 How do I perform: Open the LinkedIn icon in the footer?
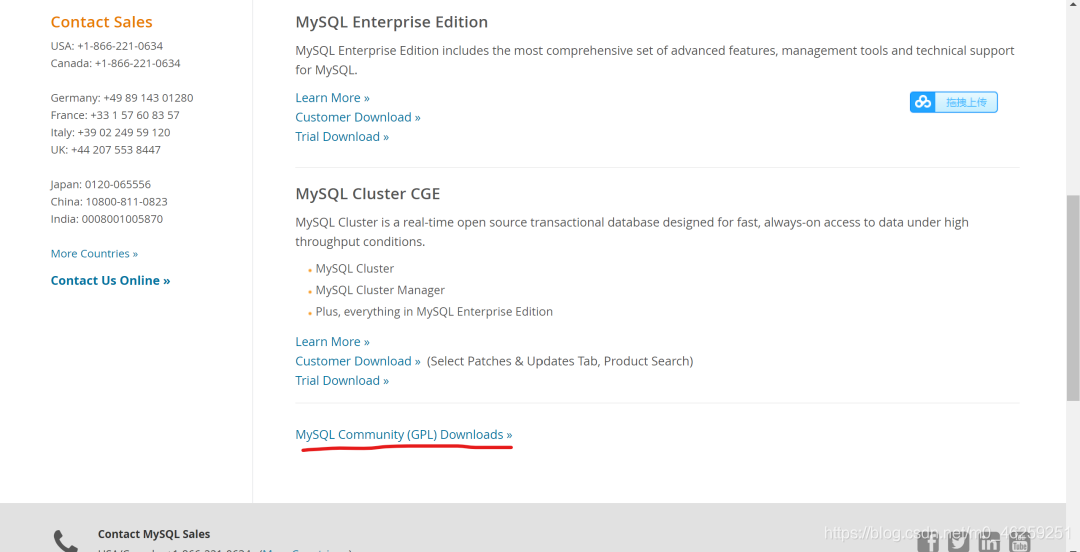(989, 544)
